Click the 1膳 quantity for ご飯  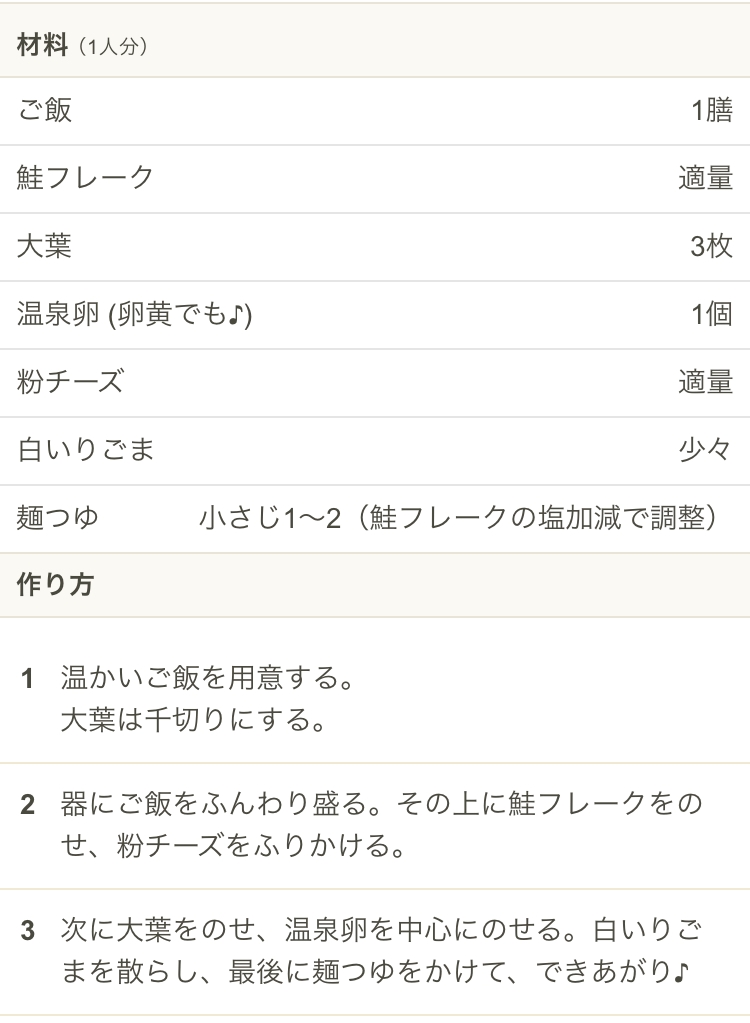[x=712, y=110]
